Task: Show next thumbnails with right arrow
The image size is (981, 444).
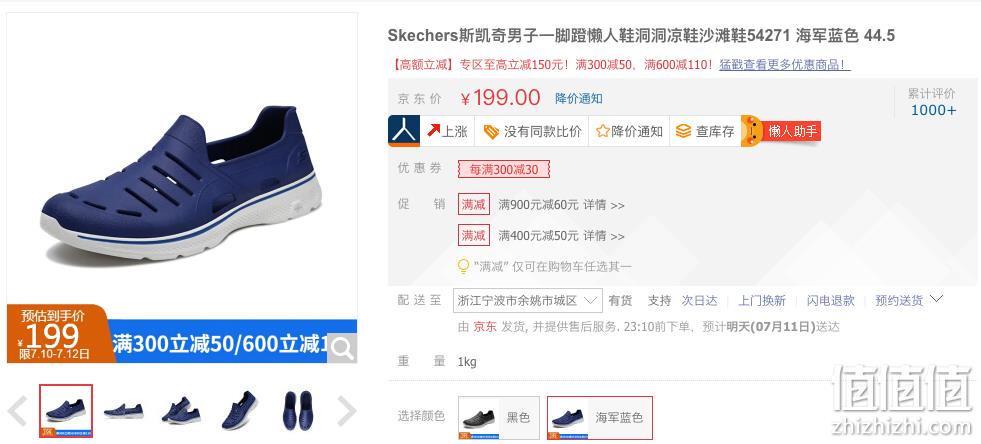Action: (346, 411)
